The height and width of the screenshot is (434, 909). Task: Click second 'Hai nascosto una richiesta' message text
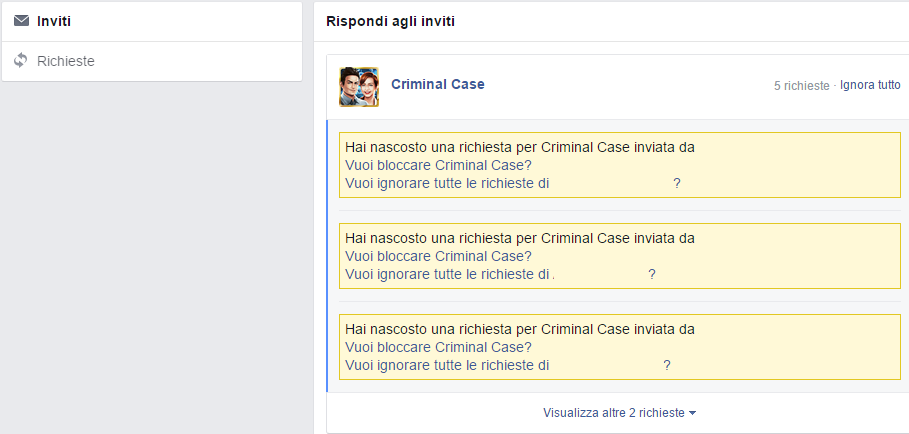[519, 238]
